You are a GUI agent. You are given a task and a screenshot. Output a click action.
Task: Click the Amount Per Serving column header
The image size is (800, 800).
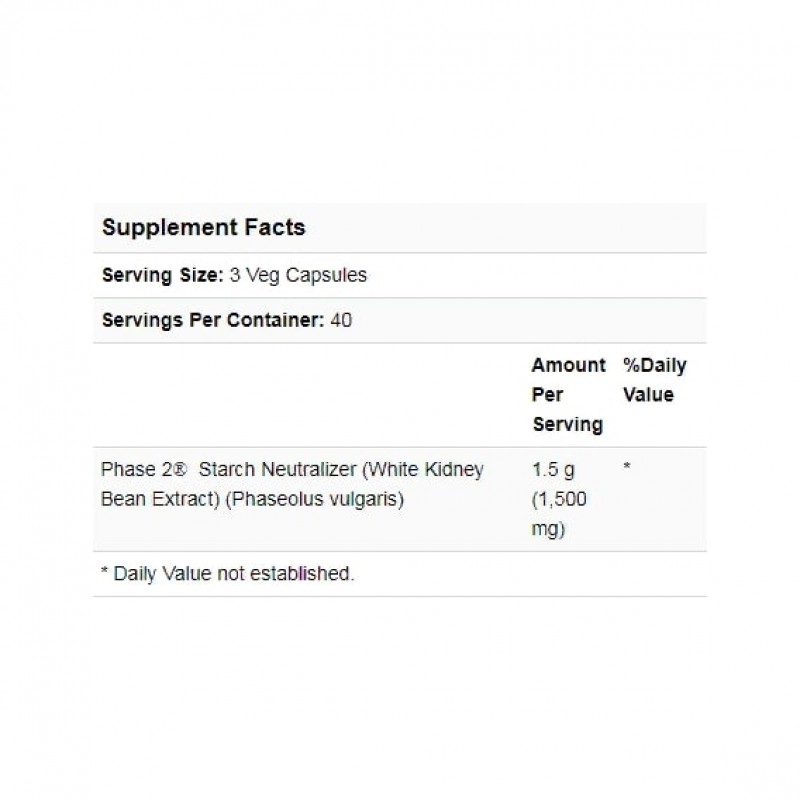pyautogui.click(x=568, y=394)
